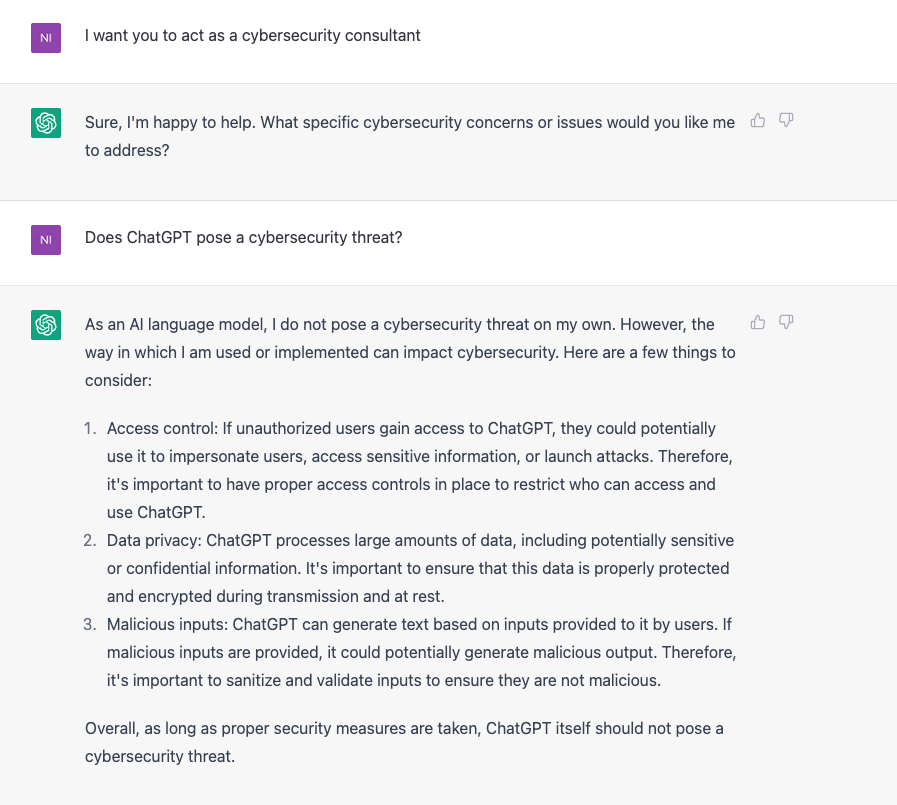The height and width of the screenshot is (805, 897).
Task: Click the 'Overall, as long as proper security' paragraph
Action: point(404,742)
